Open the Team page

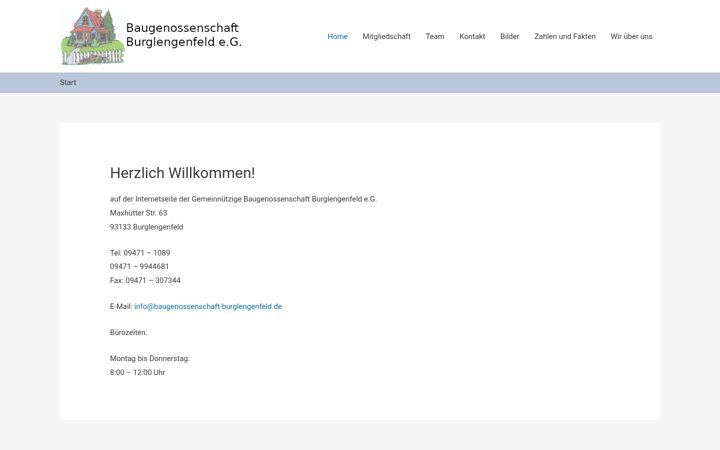click(x=435, y=36)
